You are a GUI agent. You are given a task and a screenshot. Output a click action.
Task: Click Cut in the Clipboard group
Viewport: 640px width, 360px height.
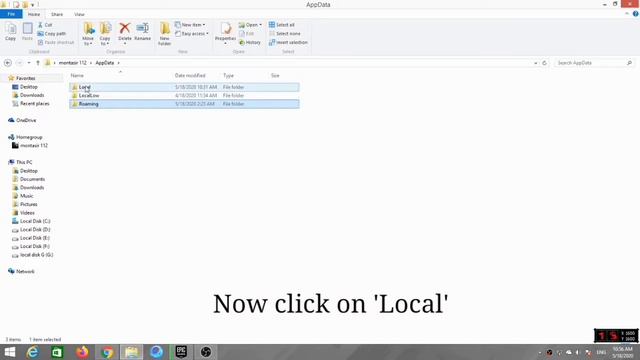pos(45,25)
